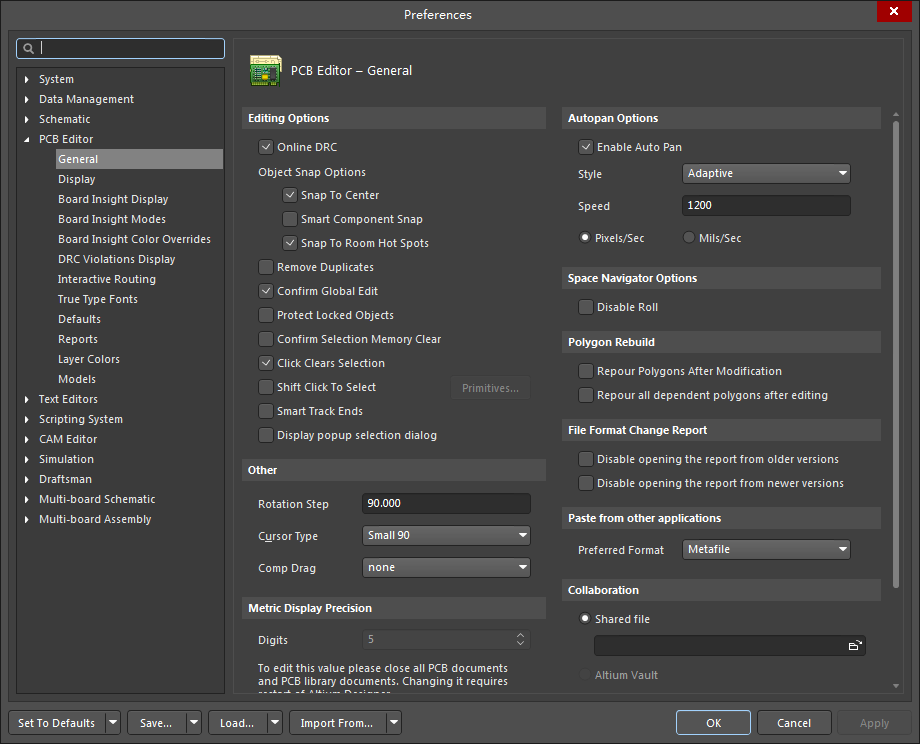This screenshot has height=744, width=920.
Task: Focus the preferences search box
Action: click(120, 49)
